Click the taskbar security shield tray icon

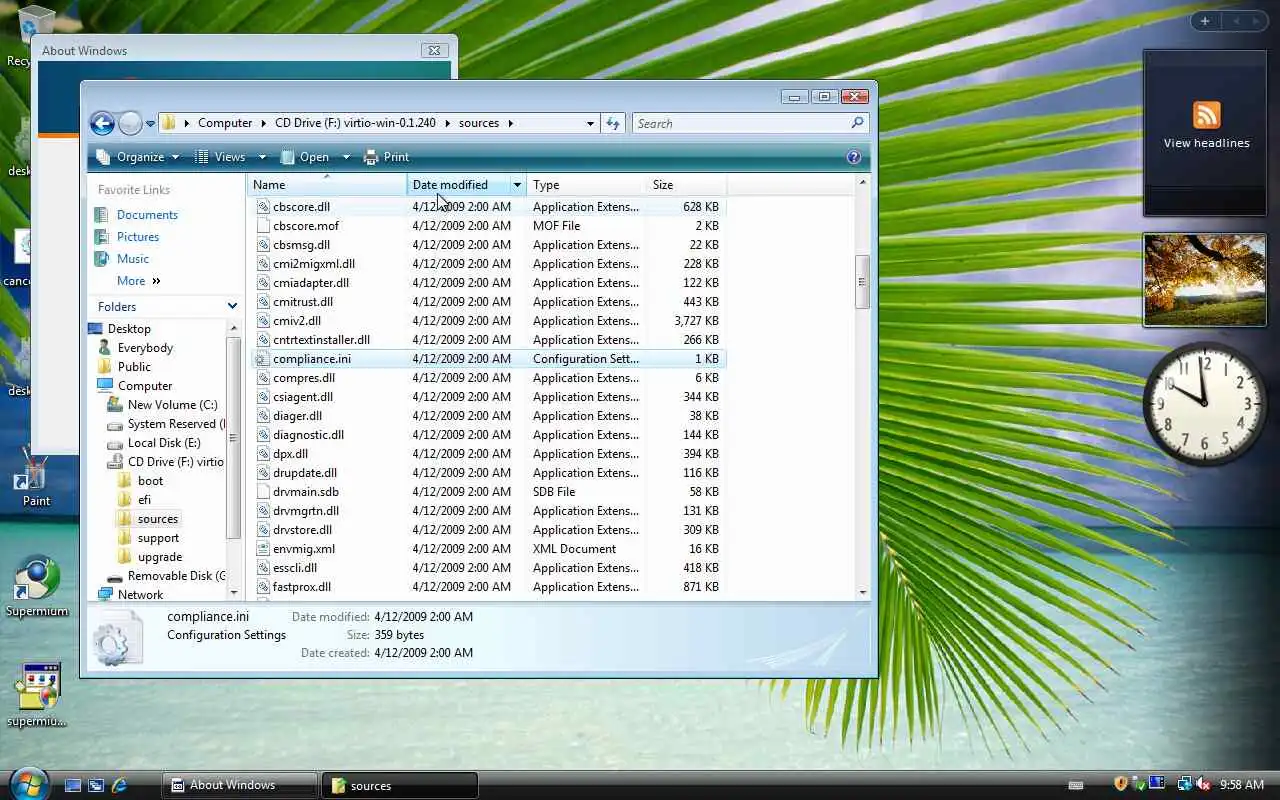click(x=1121, y=784)
